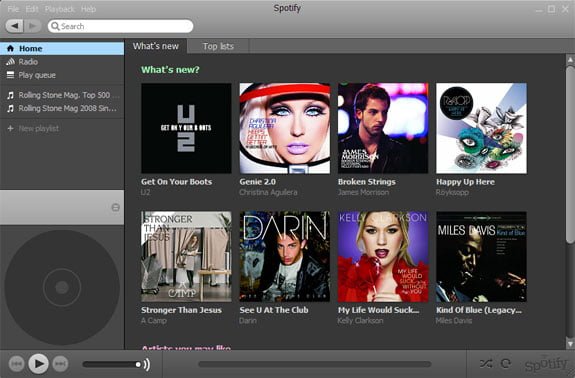Select Home in the sidebar
Viewport: 575px width, 378px height.
tap(62, 48)
